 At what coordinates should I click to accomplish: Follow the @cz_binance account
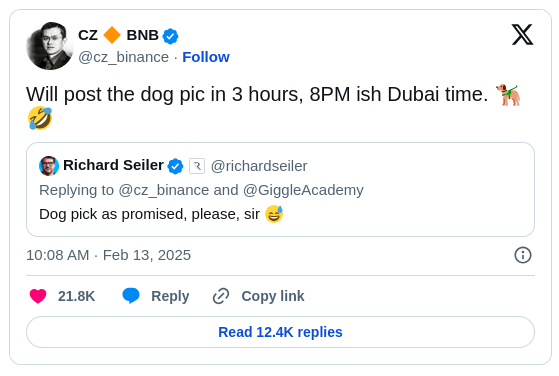pos(206,57)
